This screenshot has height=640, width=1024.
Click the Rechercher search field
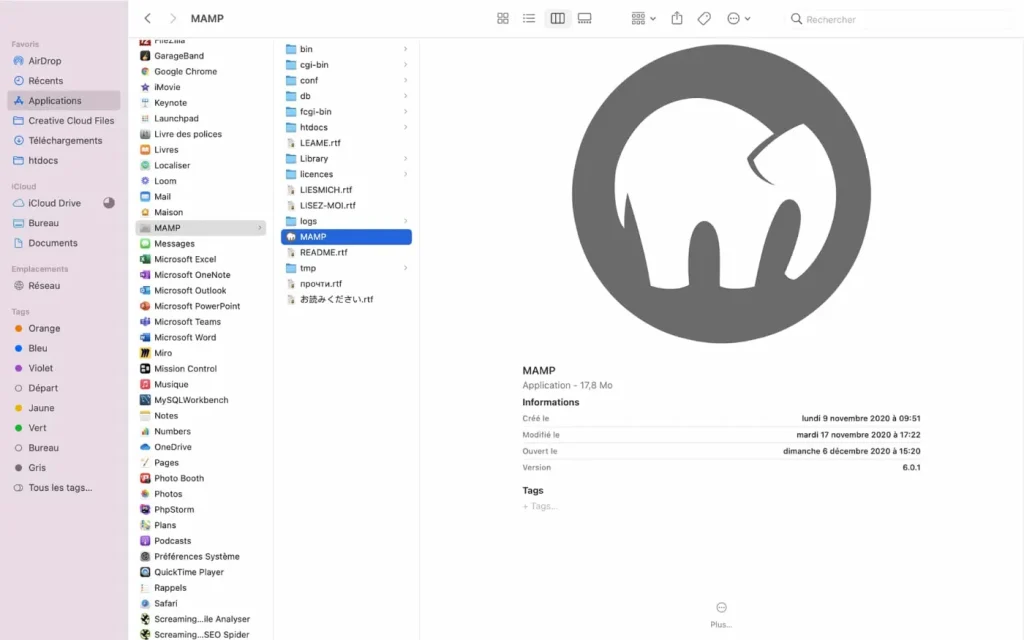click(x=901, y=19)
